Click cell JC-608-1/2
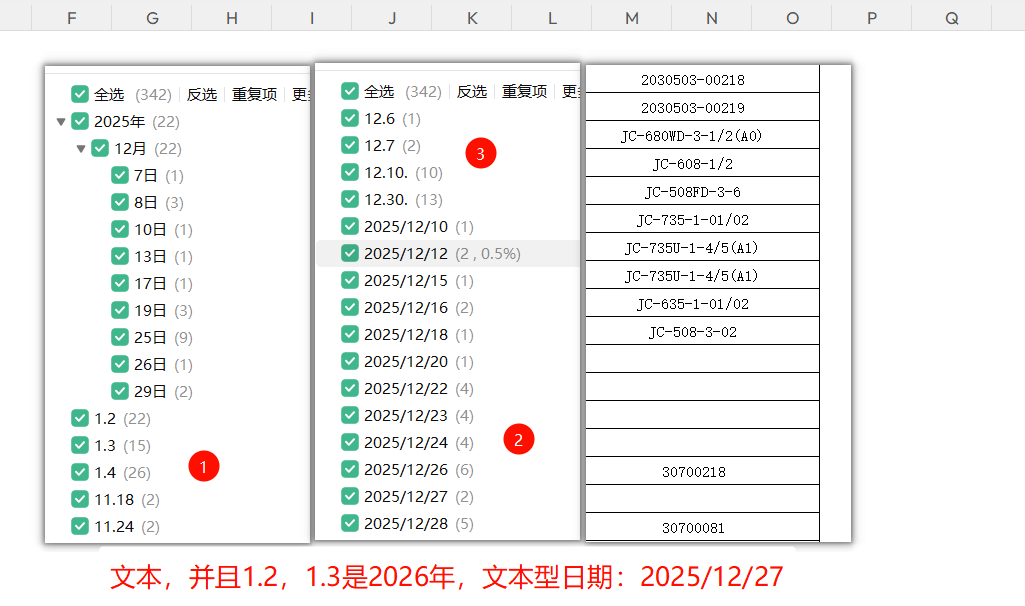Viewport: 1025px width, 606px height. point(702,163)
